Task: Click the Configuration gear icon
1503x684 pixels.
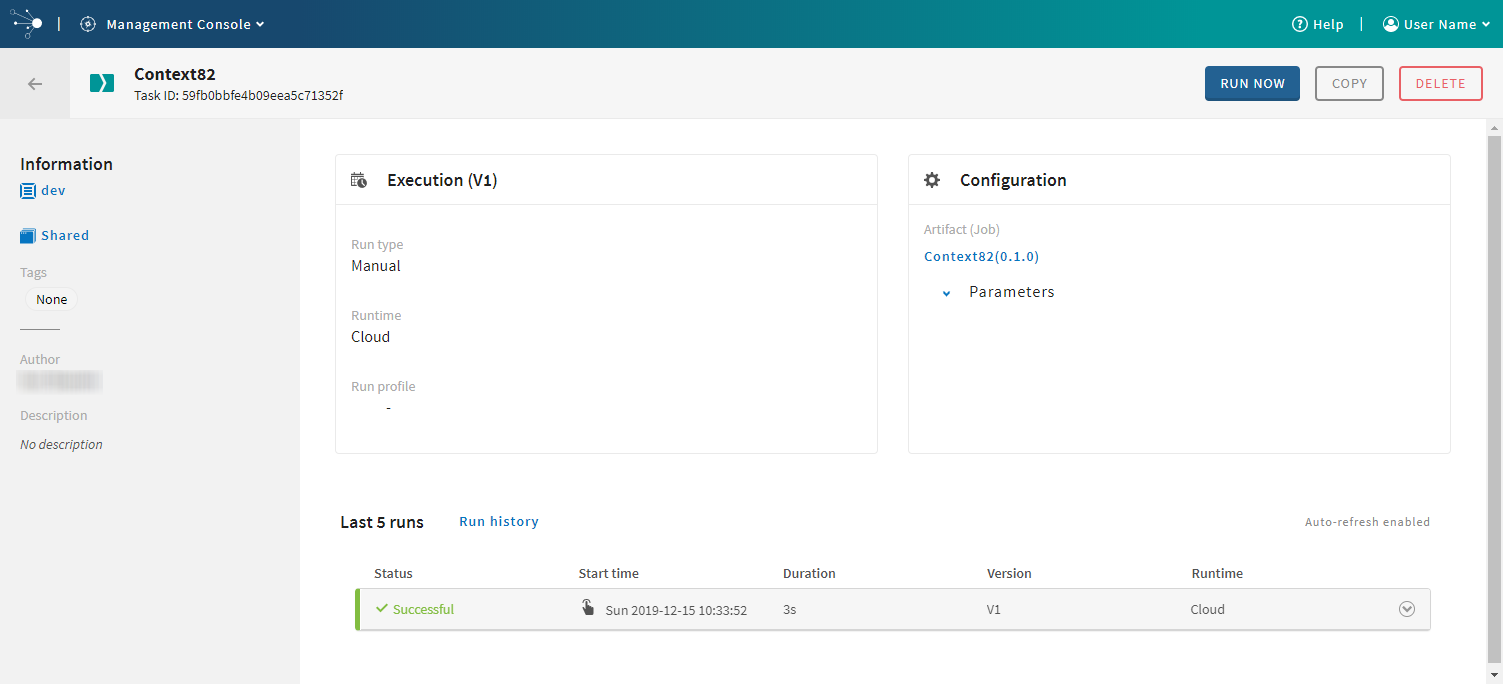Action: (932, 180)
